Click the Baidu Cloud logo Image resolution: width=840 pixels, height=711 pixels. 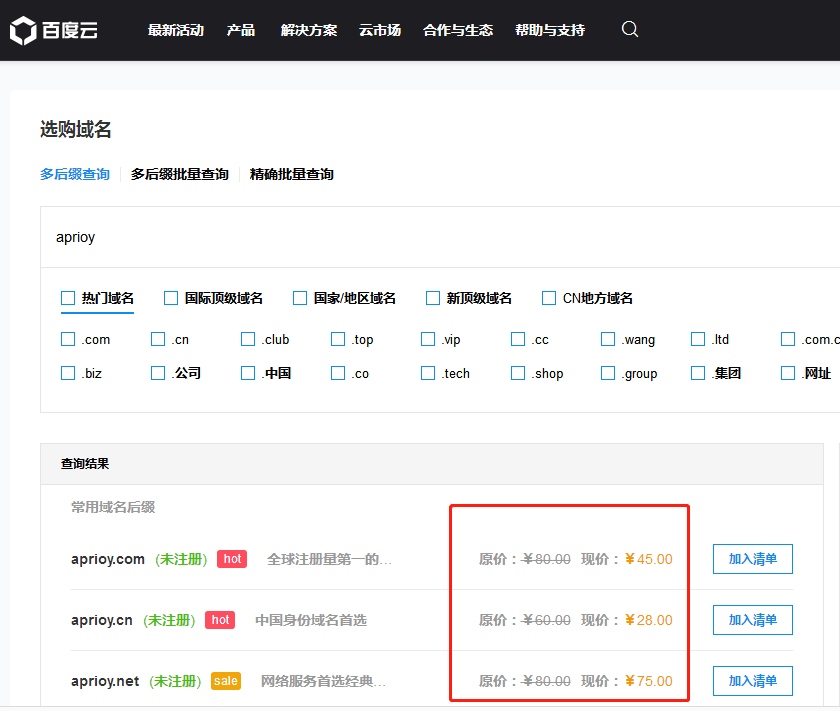point(54,31)
